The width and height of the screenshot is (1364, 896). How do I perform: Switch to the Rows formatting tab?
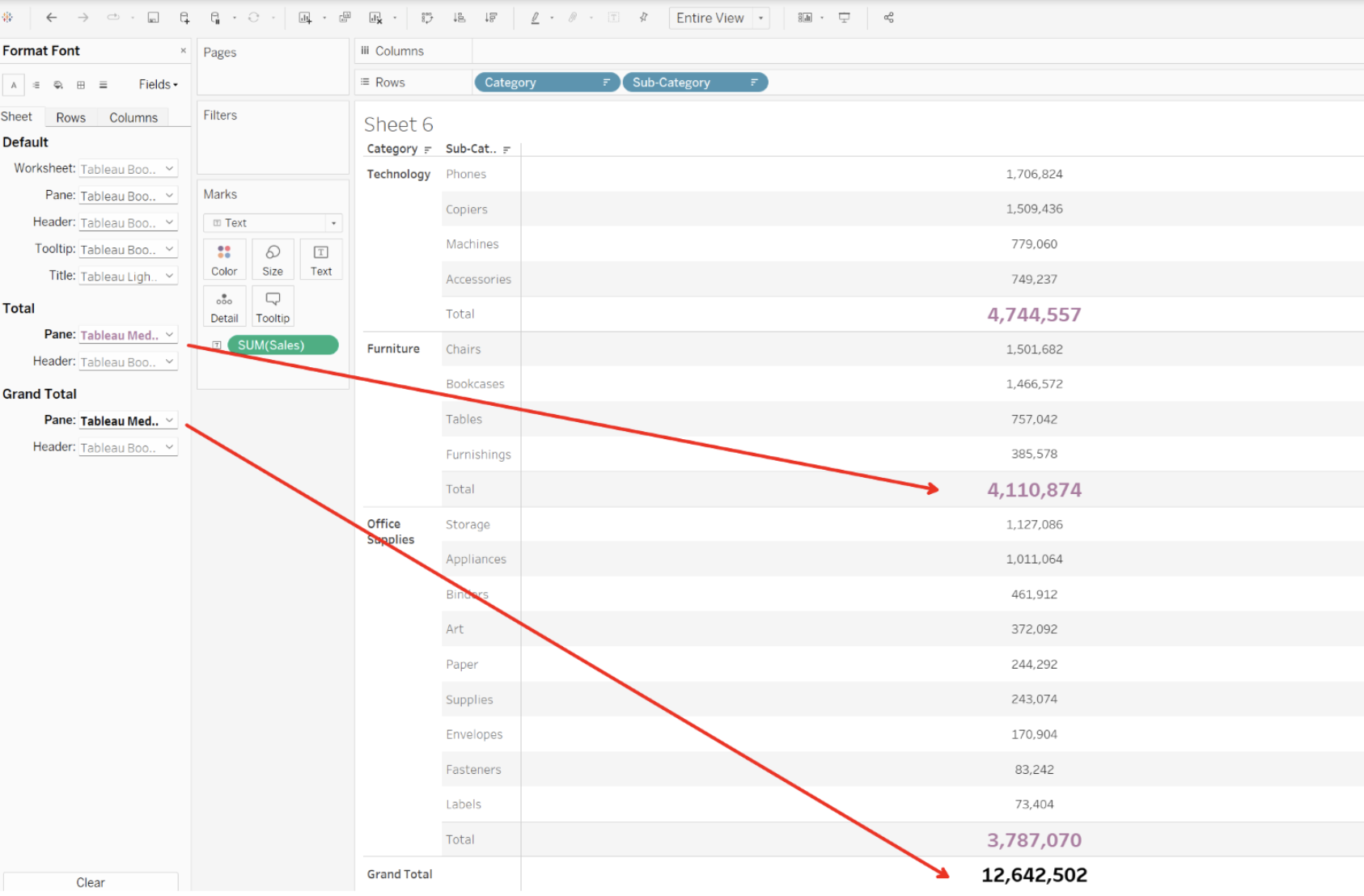(70, 116)
